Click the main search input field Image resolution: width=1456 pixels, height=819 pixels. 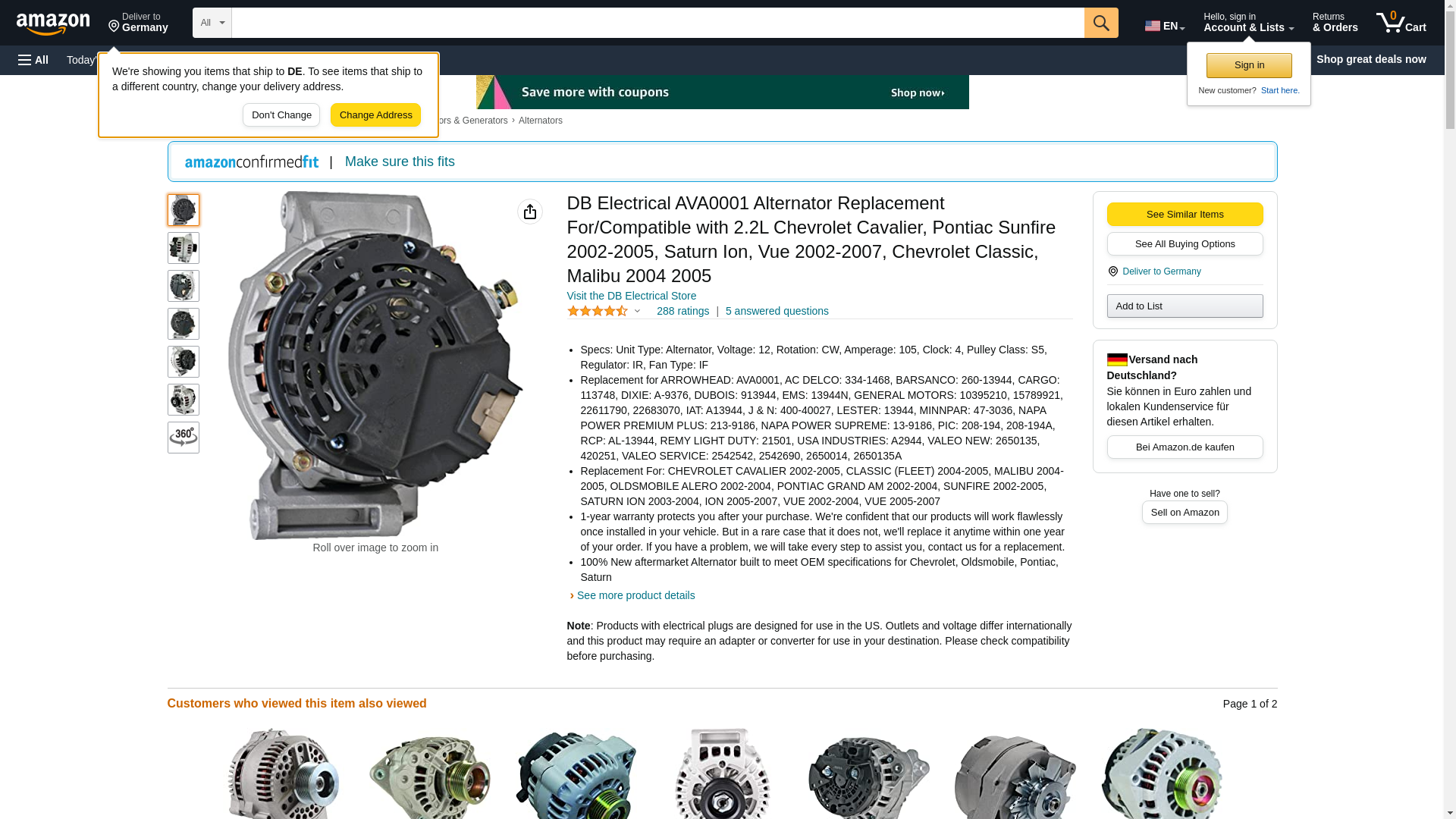[x=657, y=23]
